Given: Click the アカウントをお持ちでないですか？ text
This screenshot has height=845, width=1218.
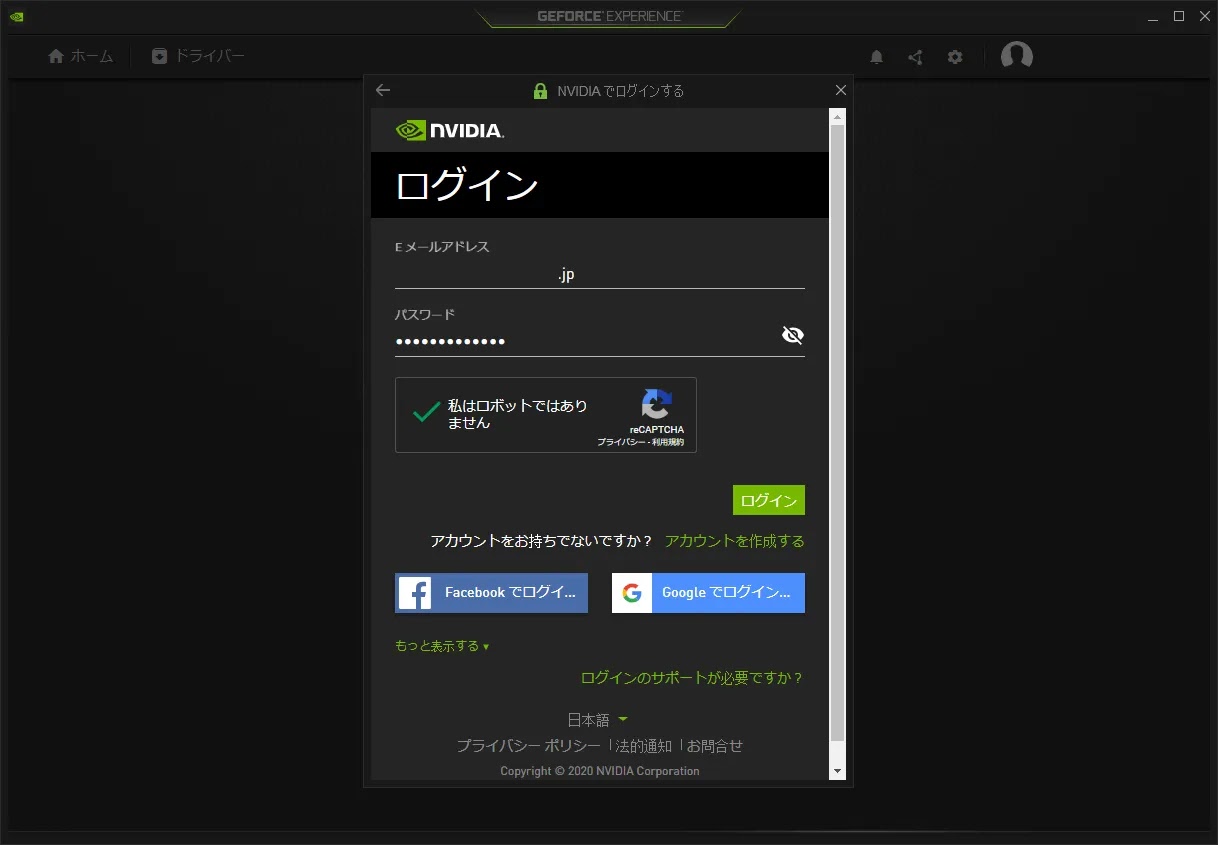Looking at the screenshot, I should tap(541, 541).
